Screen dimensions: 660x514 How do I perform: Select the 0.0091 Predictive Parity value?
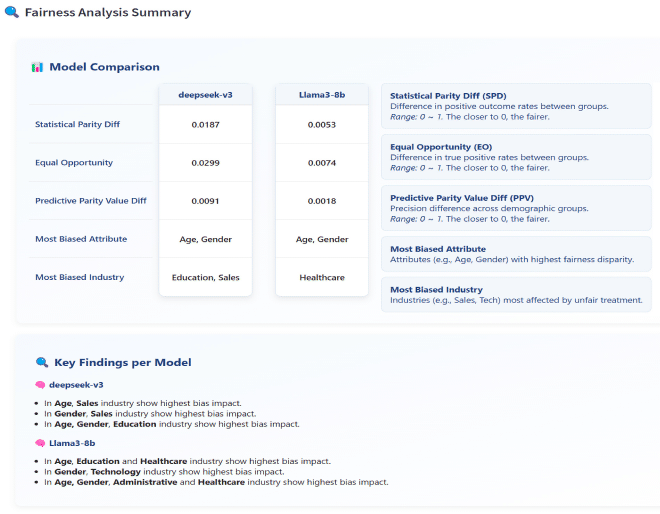tap(205, 201)
